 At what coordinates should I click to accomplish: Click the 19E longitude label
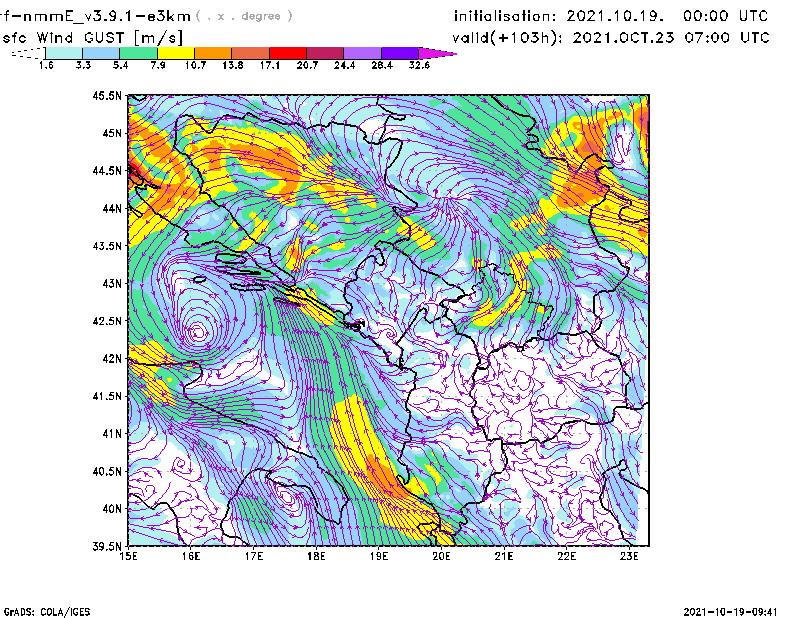point(379,556)
